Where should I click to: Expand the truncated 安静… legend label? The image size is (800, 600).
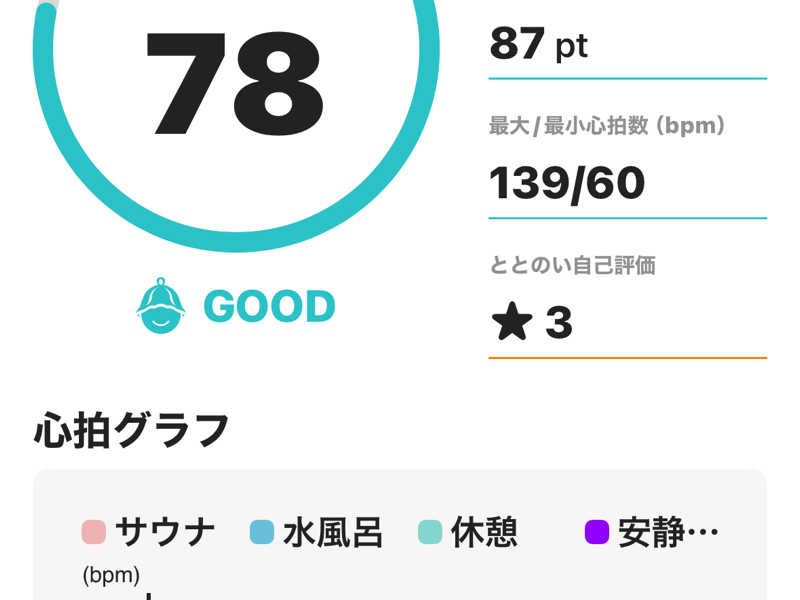click(x=668, y=532)
